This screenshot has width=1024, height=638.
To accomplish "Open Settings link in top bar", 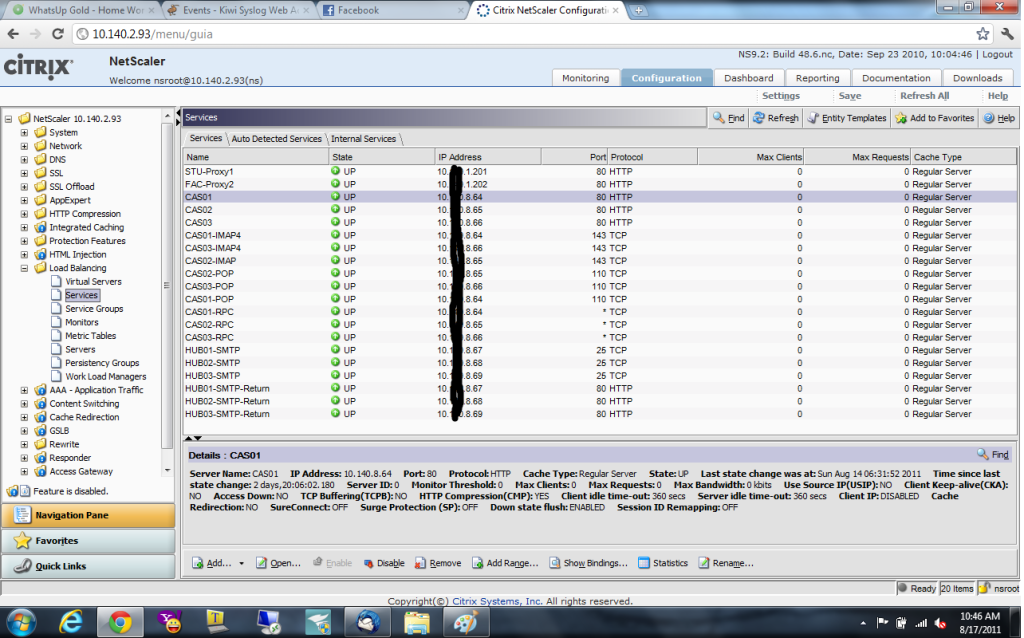I will point(780,95).
